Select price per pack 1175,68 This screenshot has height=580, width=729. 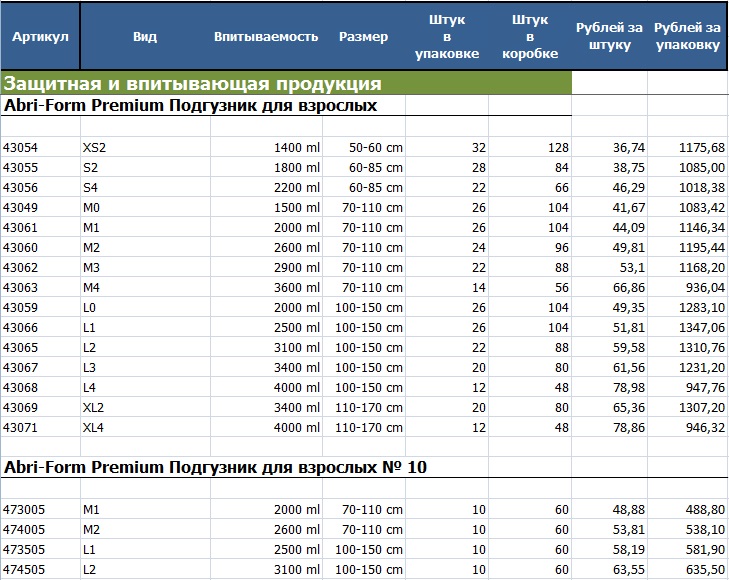[688, 147]
